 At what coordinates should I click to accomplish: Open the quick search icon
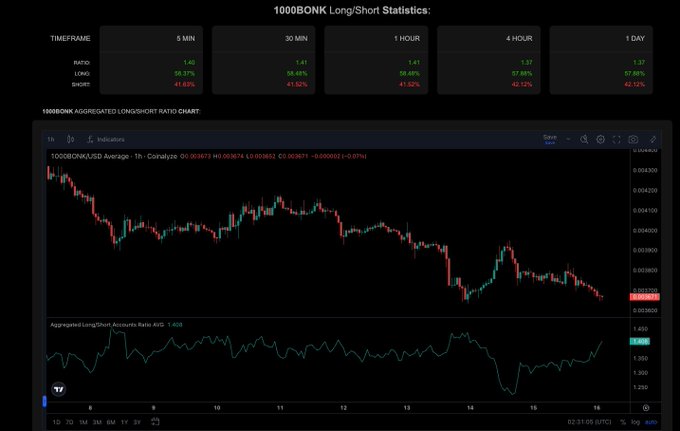[x=584, y=139]
